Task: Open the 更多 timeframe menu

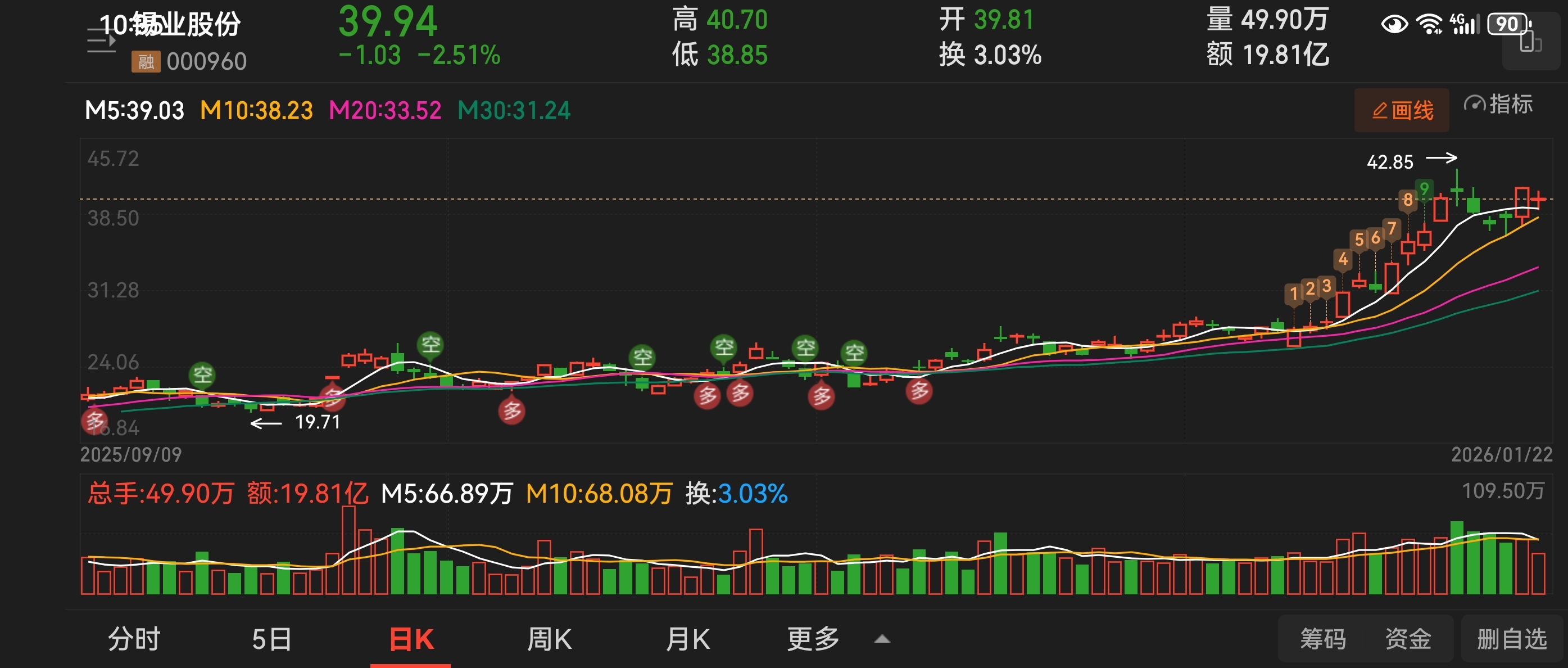Action: [x=813, y=639]
